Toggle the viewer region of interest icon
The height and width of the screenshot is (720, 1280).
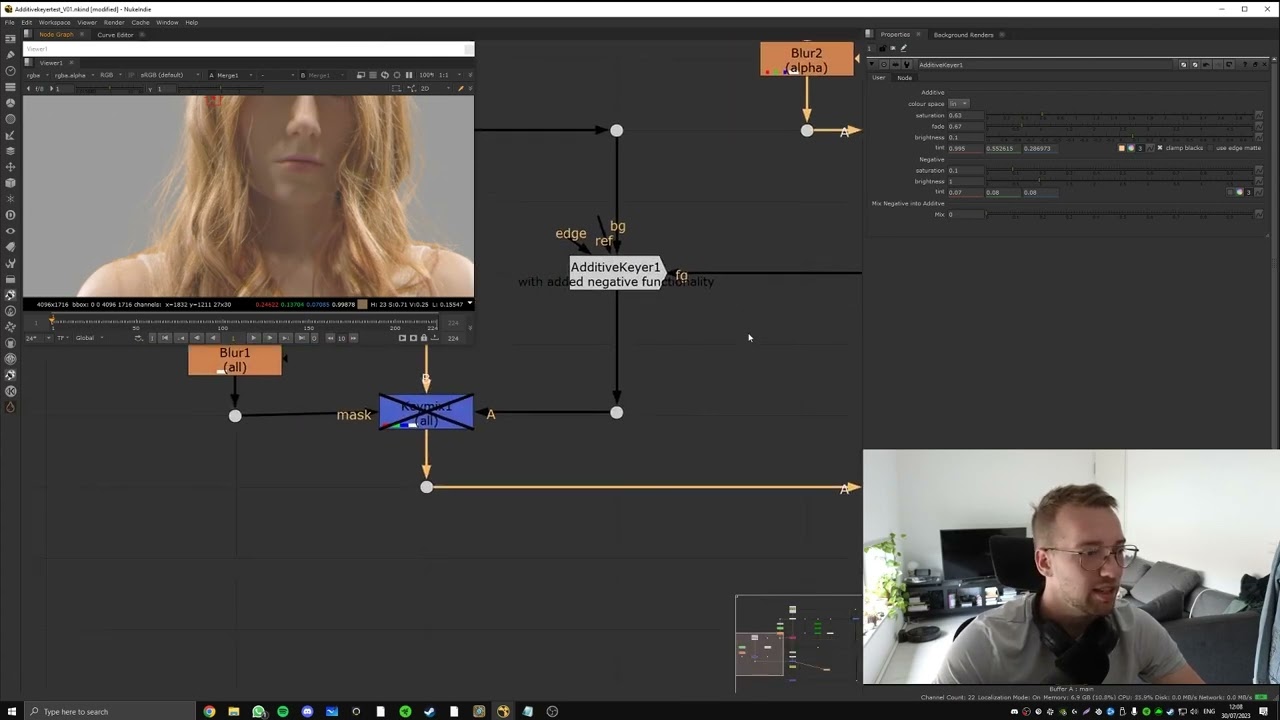pyautogui.click(x=396, y=89)
